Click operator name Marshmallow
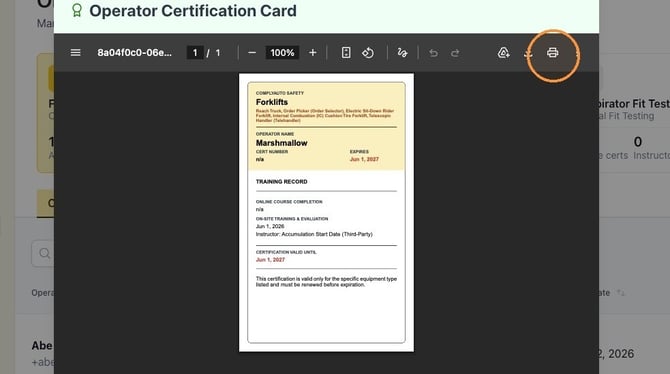The width and height of the screenshot is (670, 374). 282,143
